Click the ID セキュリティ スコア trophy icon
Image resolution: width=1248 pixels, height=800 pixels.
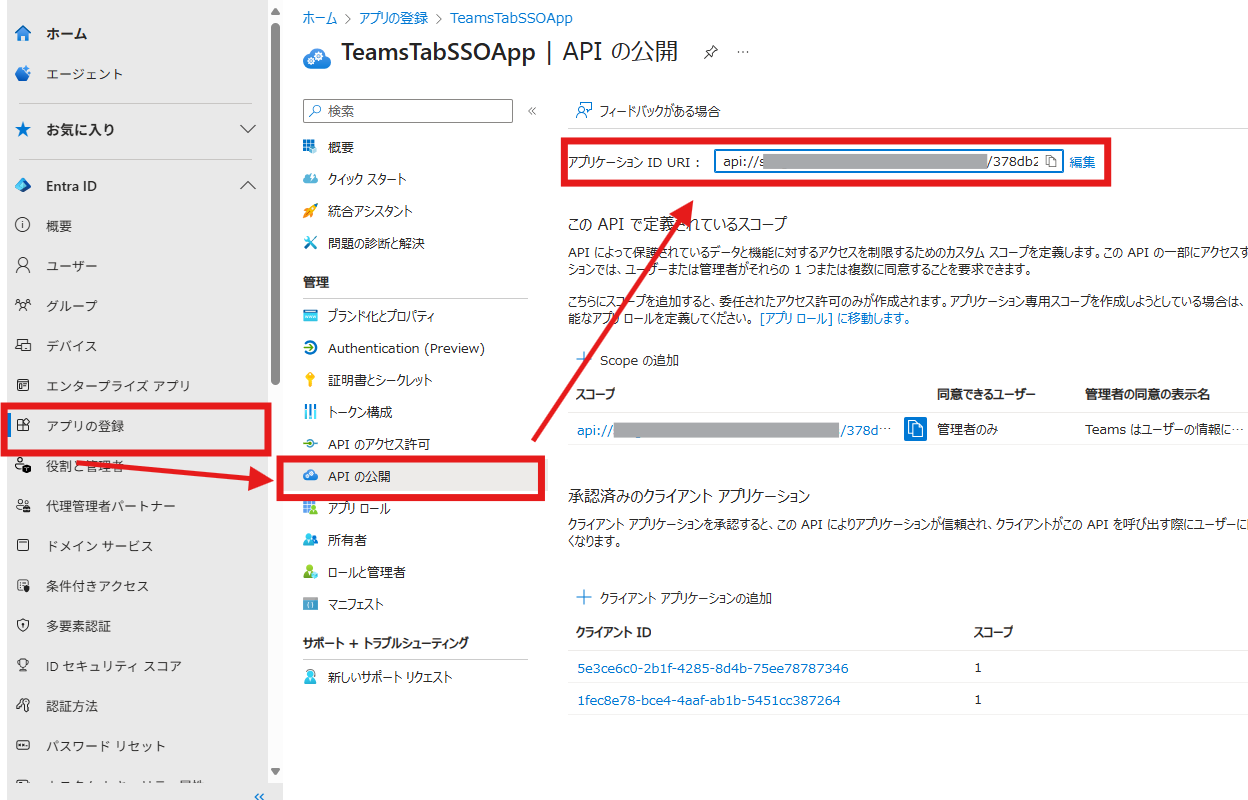point(23,666)
